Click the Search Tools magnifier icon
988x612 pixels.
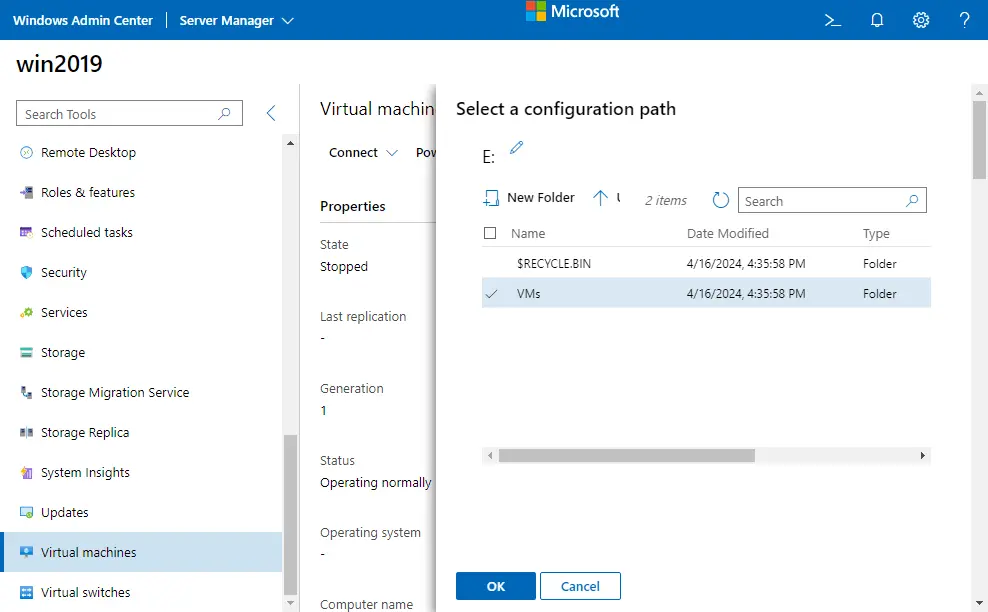pos(224,113)
